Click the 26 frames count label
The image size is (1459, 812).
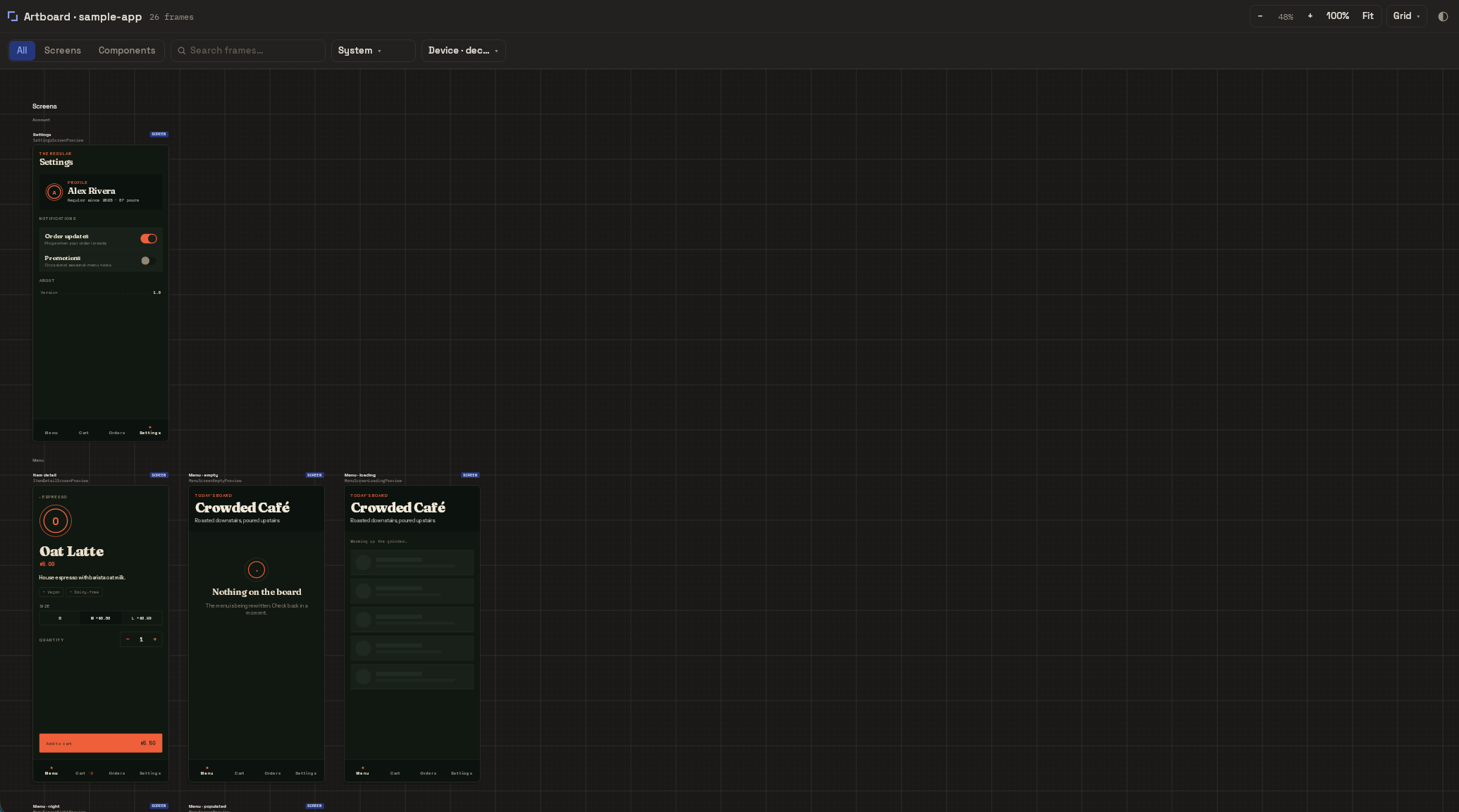[171, 17]
